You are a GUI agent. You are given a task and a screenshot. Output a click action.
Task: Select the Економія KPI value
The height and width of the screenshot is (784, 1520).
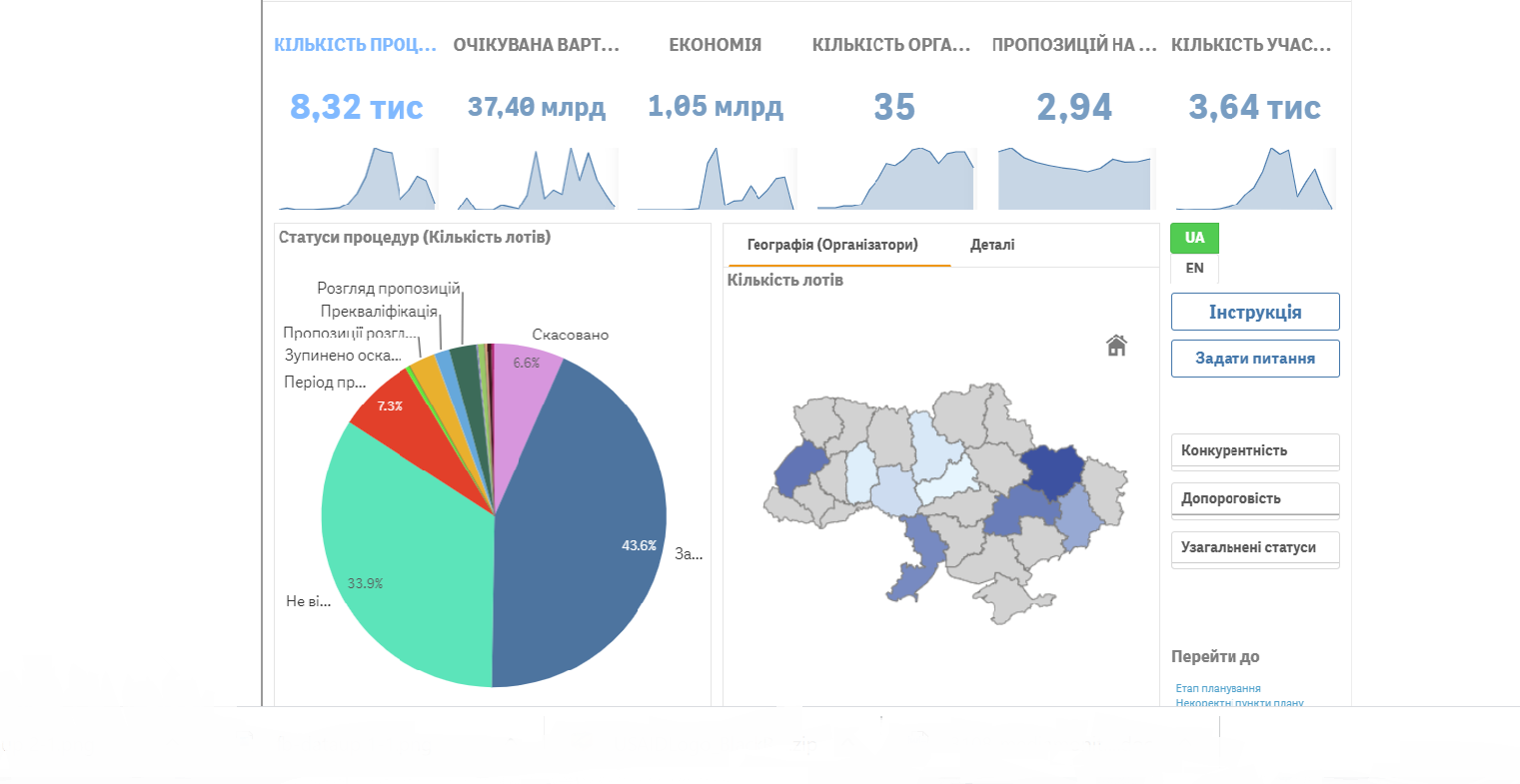(716, 107)
